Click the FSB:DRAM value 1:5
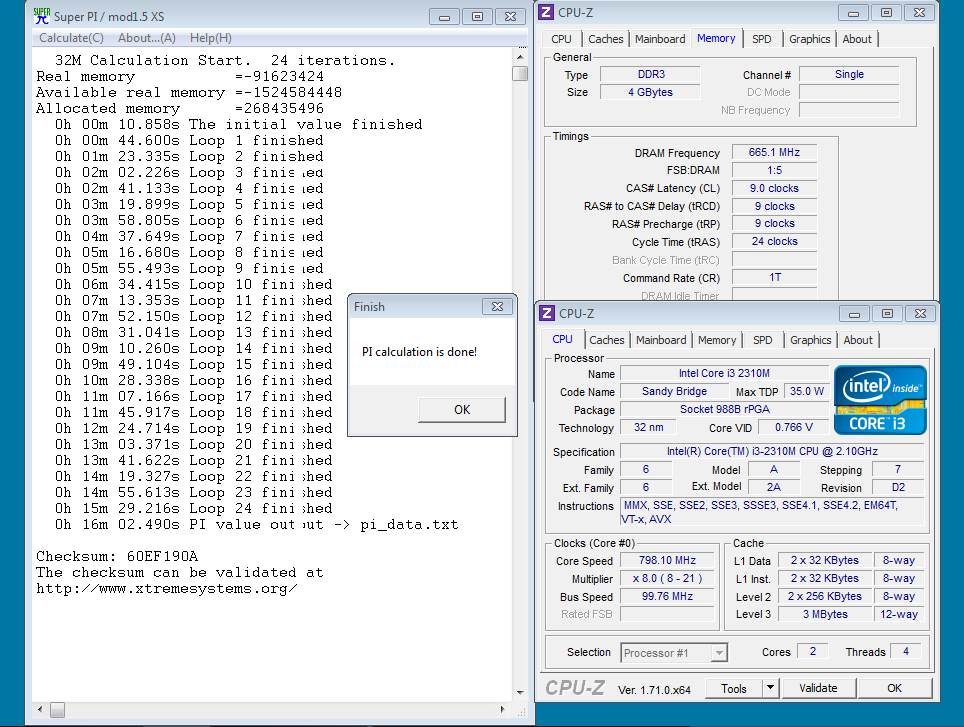The height and width of the screenshot is (727, 964). pos(774,170)
